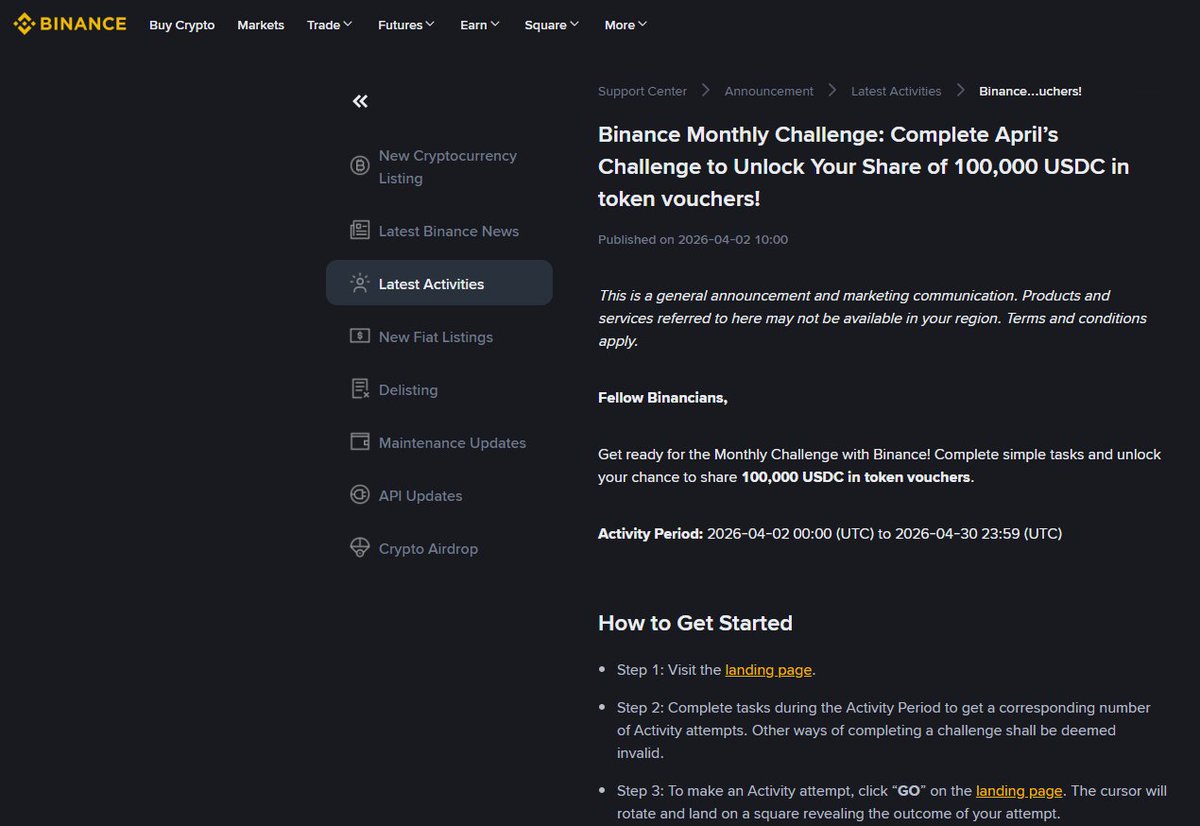1200x826 pixels.
Task: Click the italic general announcement disclaimer
Action: [872, 318]
